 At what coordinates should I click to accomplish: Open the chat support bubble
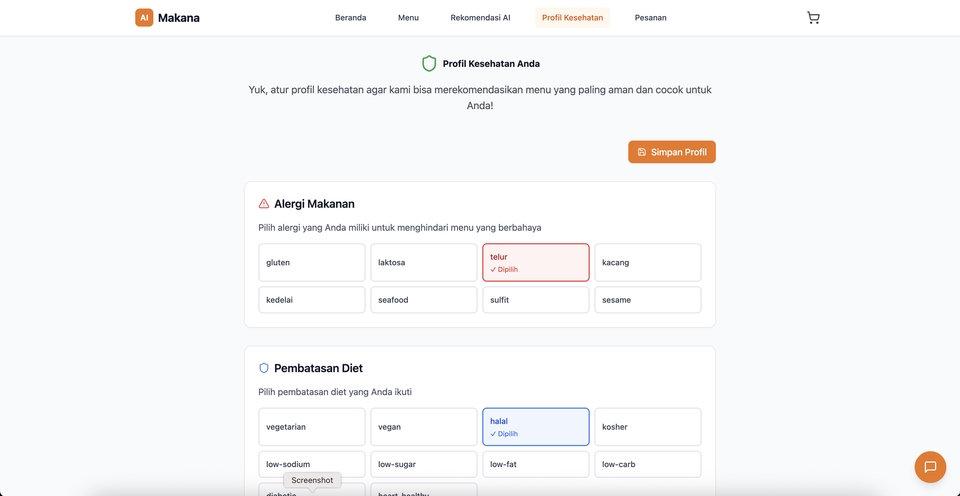[930, 467]
